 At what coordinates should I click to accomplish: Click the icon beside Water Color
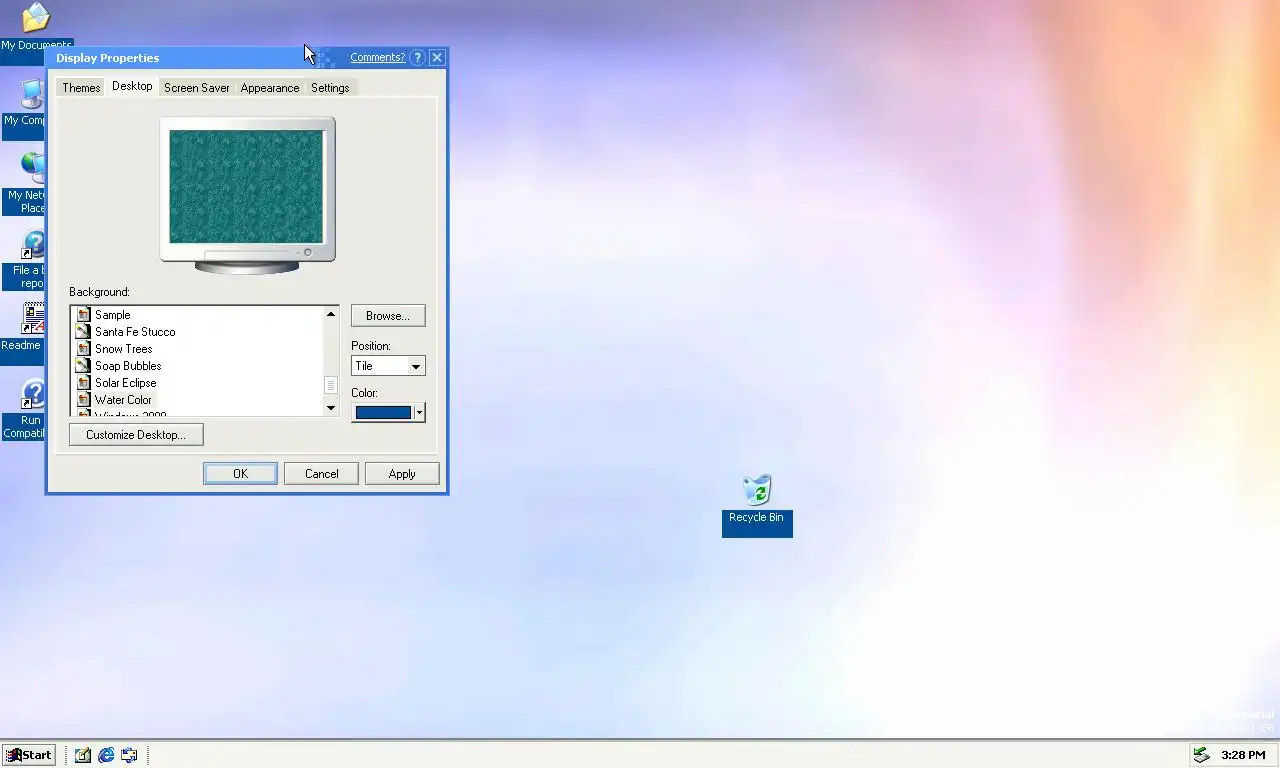pyautogui.click(x=84, y=399)
